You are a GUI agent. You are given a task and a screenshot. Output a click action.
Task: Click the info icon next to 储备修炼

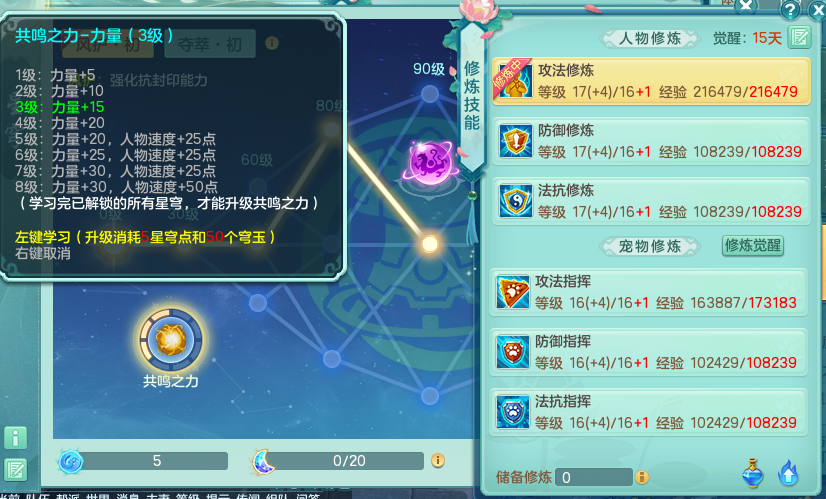(x=642, y=477)
